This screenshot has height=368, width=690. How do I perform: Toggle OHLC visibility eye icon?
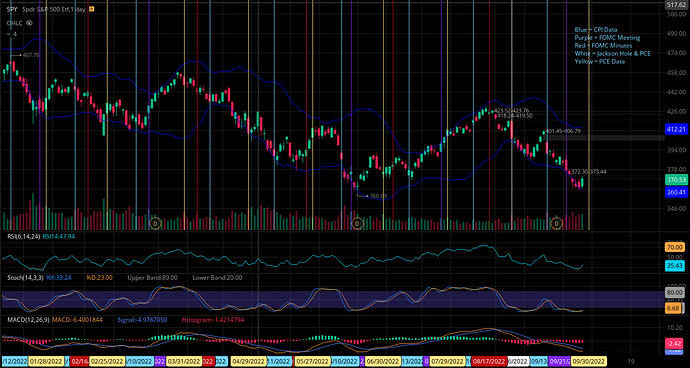point(29,23)
